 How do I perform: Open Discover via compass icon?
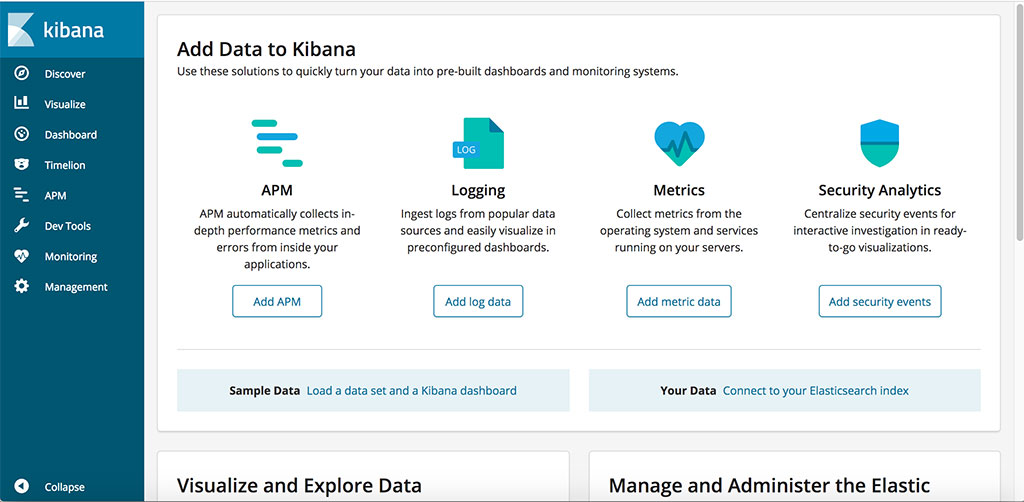(x=22, y=73)
